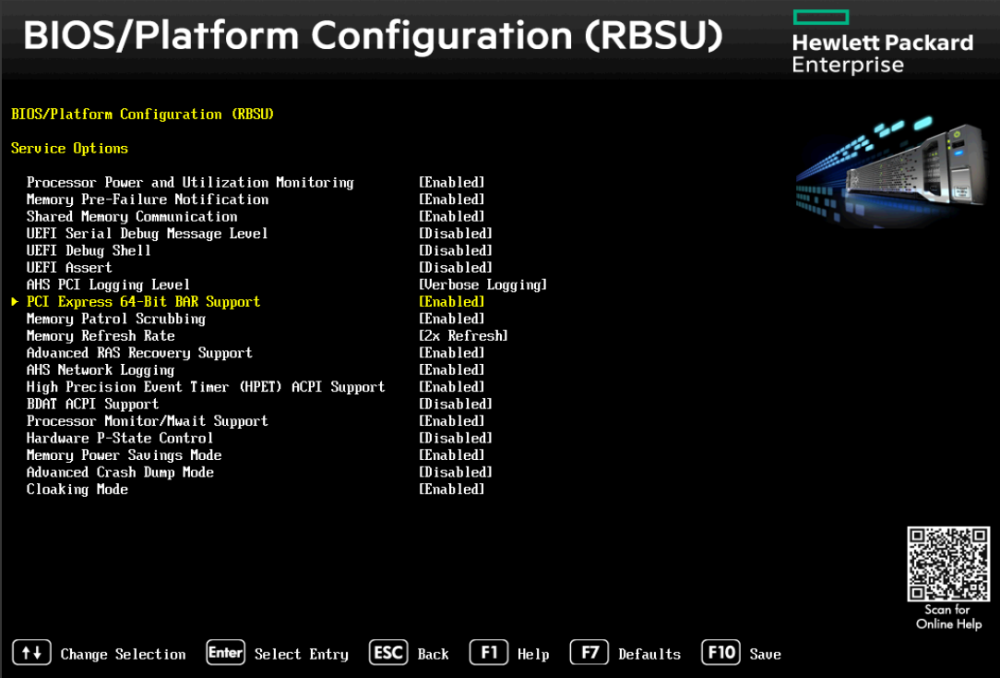Select Shared Memory Communication option
Image resolution: width=1000 pixels, height=678 pixels.
[132, 217]
